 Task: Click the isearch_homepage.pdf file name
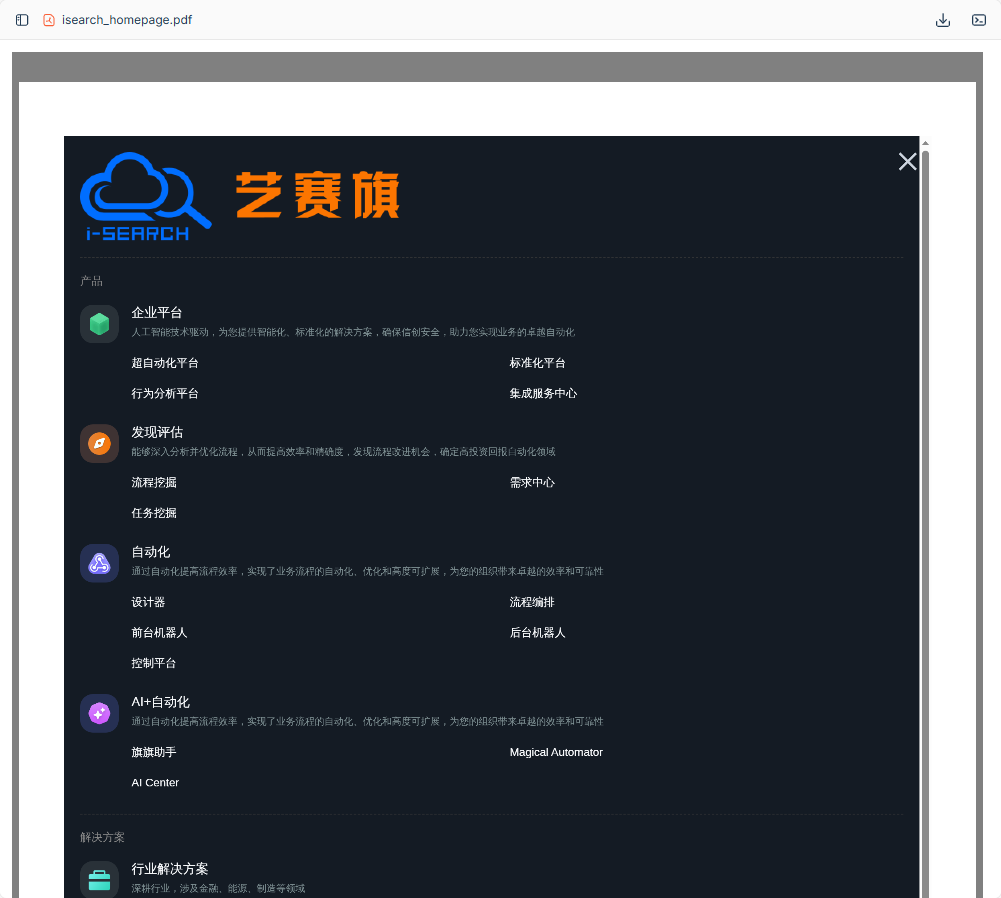coord(127,20)
